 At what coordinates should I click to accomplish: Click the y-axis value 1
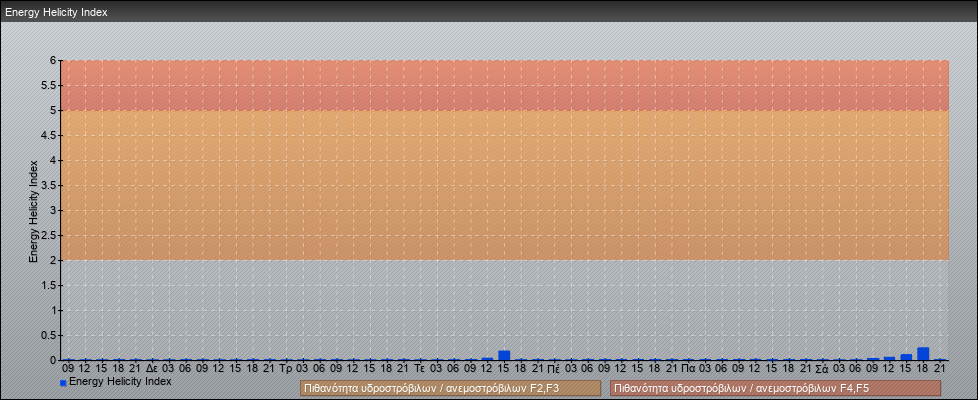tap(54, 310)
